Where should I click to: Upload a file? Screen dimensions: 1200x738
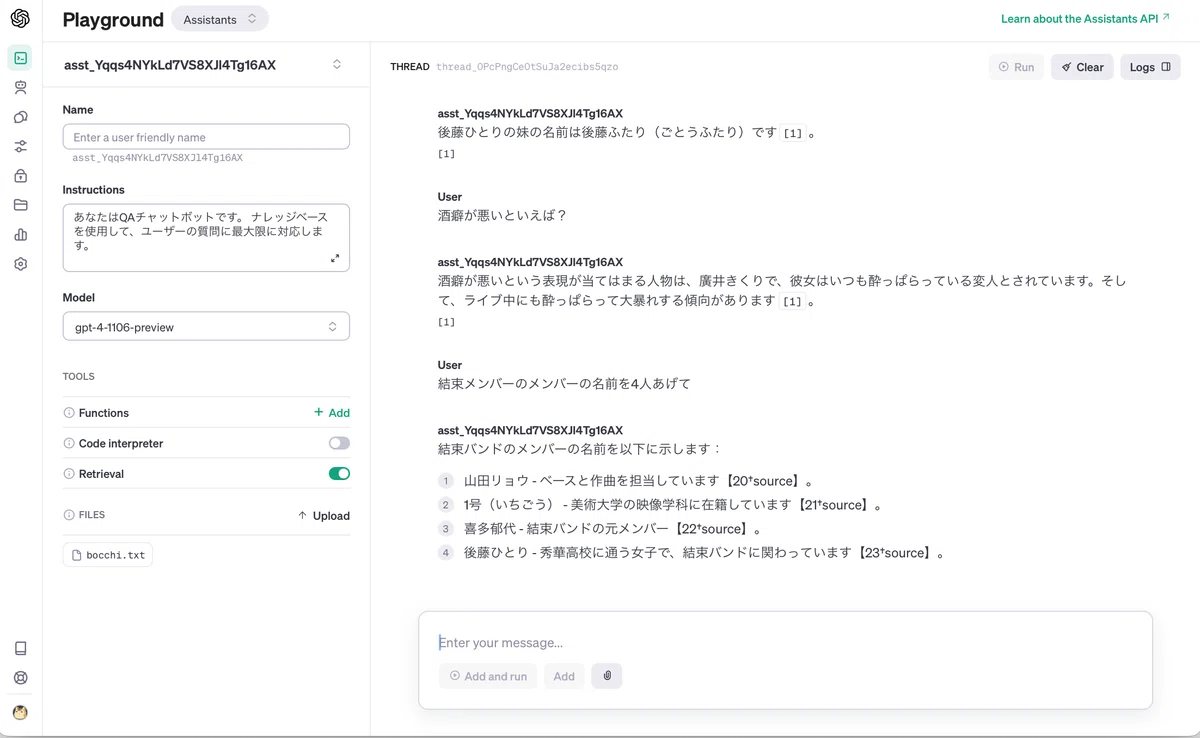pyautogui.click(x=324, y=516)
